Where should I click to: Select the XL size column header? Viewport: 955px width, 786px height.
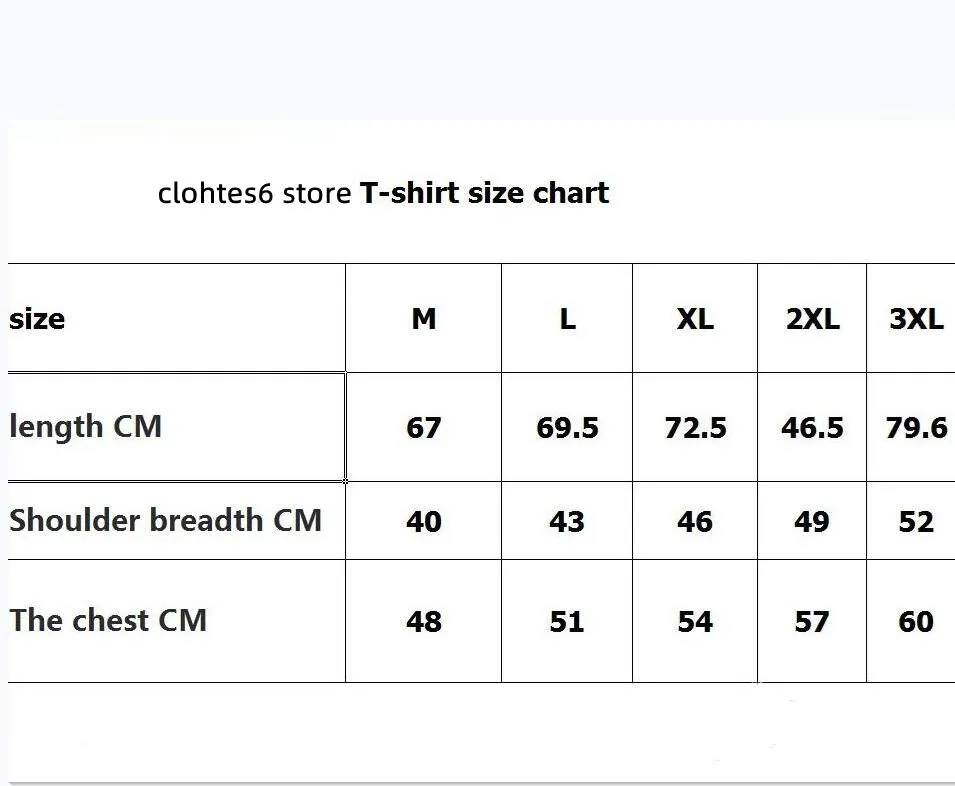[695, 319]
